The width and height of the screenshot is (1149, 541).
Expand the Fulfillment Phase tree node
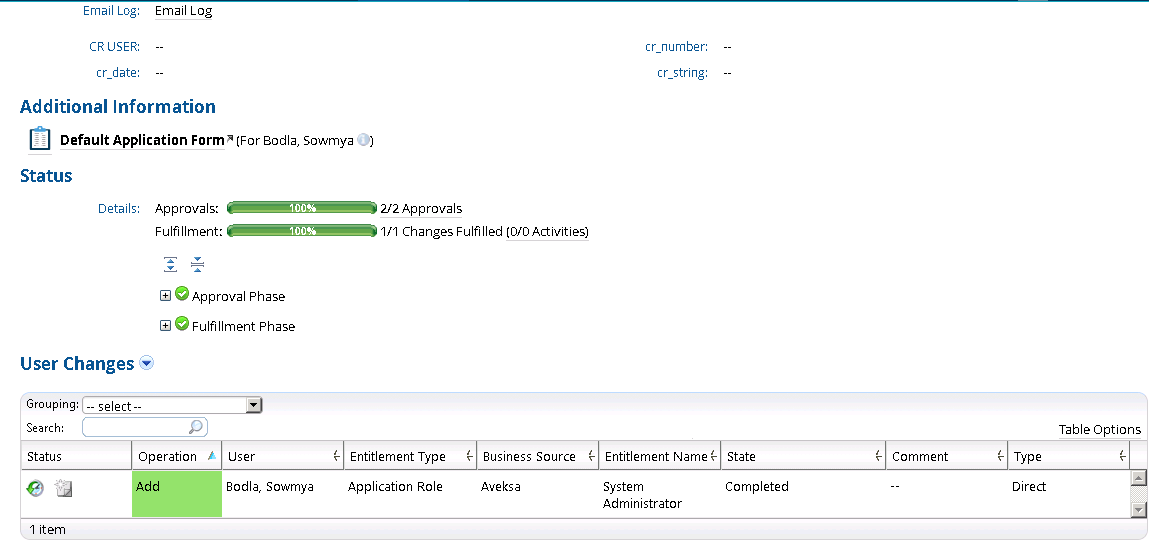point(166,326)
